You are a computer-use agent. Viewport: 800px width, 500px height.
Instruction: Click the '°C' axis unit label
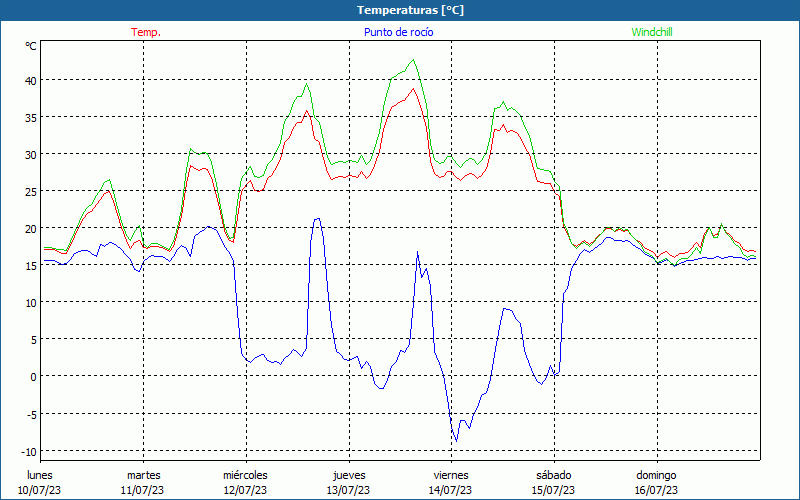click(31, 46)
